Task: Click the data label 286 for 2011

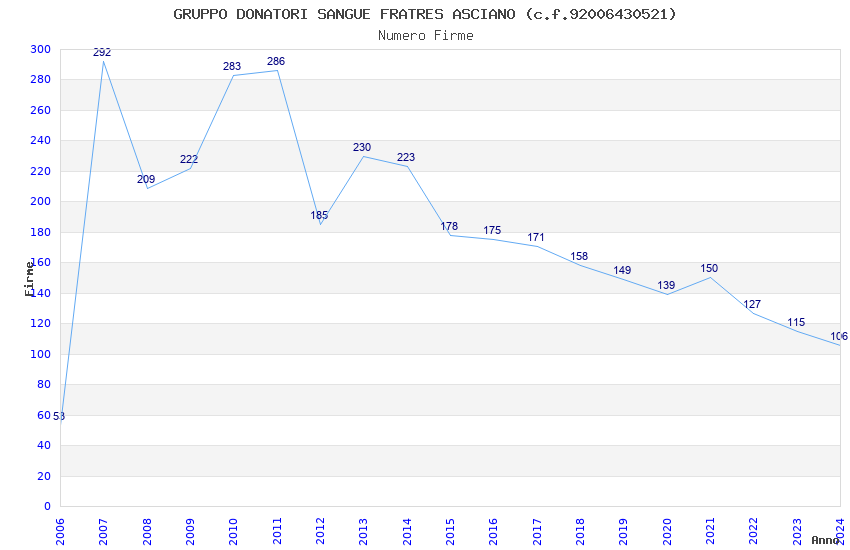Action: tap(276, 62)
